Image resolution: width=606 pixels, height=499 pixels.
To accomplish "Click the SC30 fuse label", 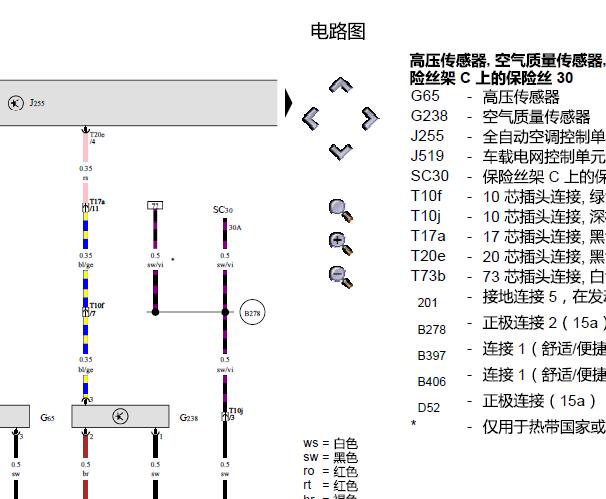I will click(x=223, y=209).
